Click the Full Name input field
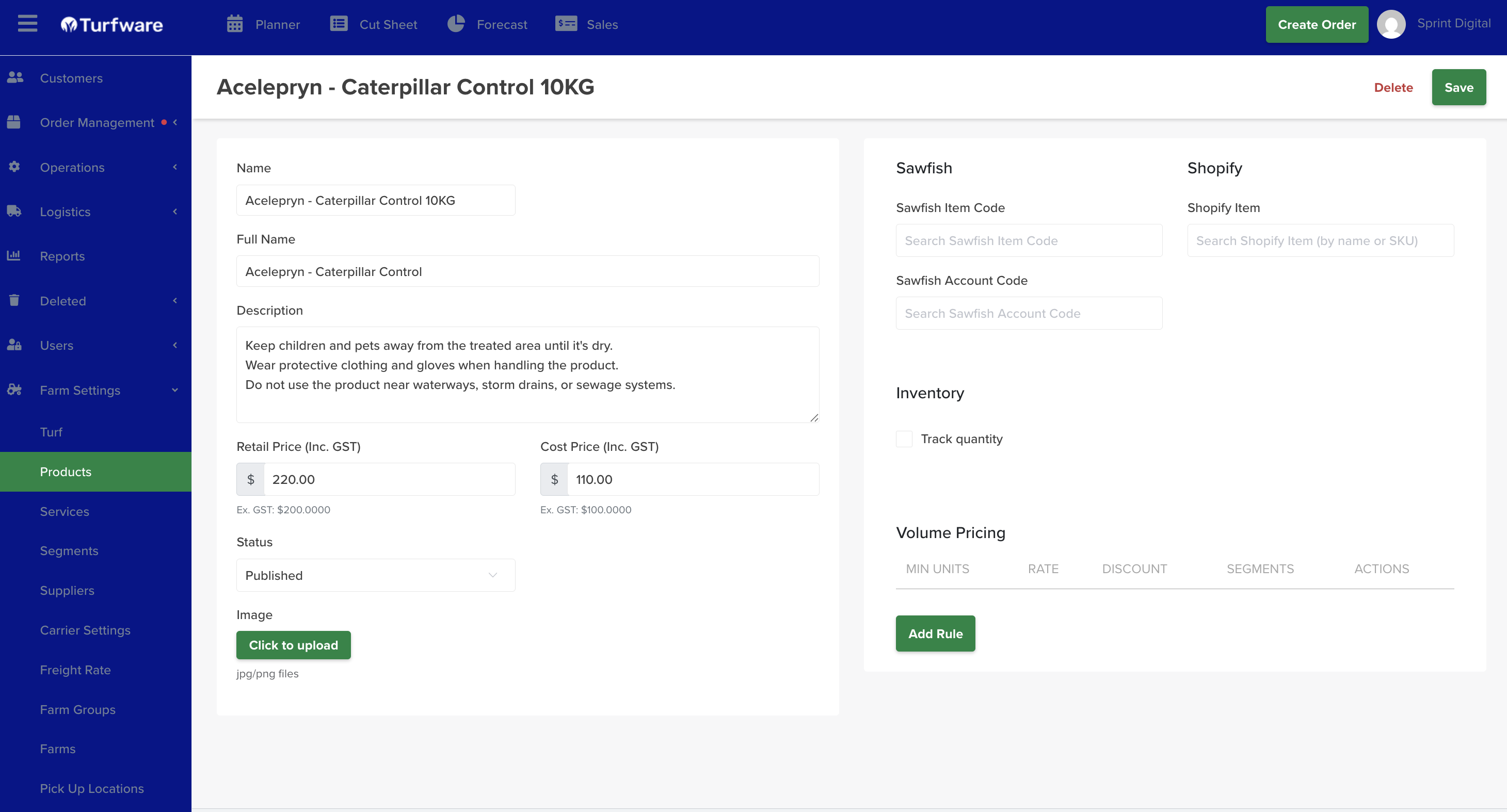Screen dimensions: 1507x812 pos(527,271)
